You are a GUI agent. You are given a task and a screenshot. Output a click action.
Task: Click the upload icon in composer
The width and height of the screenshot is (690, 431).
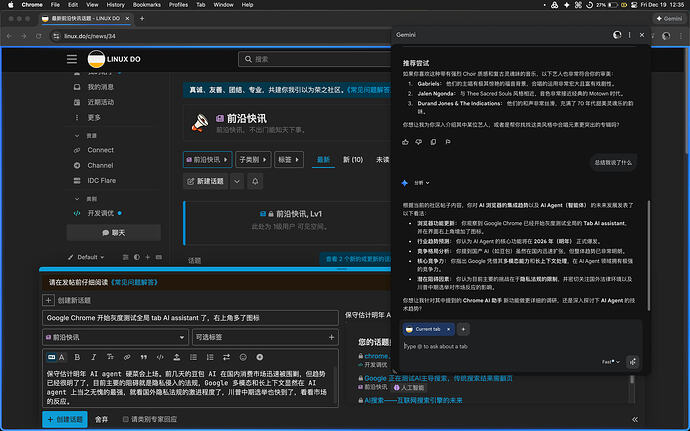click(x=176, y=357)
